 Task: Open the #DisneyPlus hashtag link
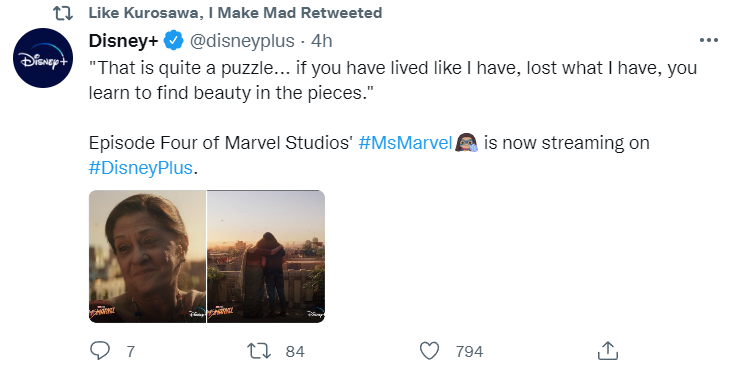pos(141,168)
